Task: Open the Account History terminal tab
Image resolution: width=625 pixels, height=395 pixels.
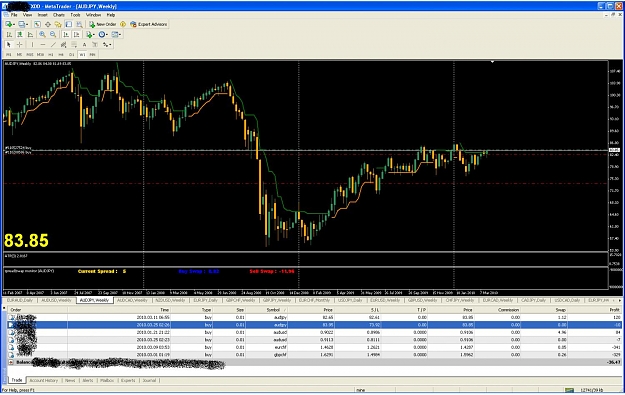Action: (43, 380)
